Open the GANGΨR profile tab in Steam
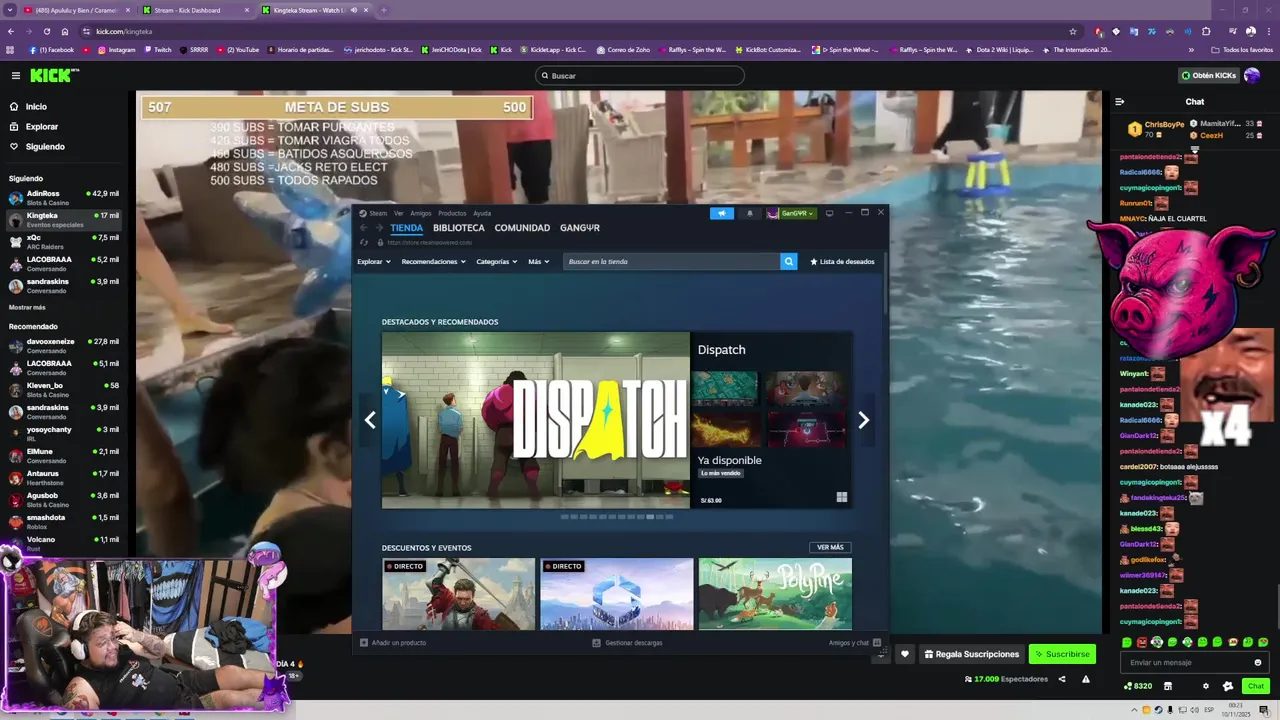The height and width of the screenshot is (720, 1280). pyautogui.click(x=580, y=228)
